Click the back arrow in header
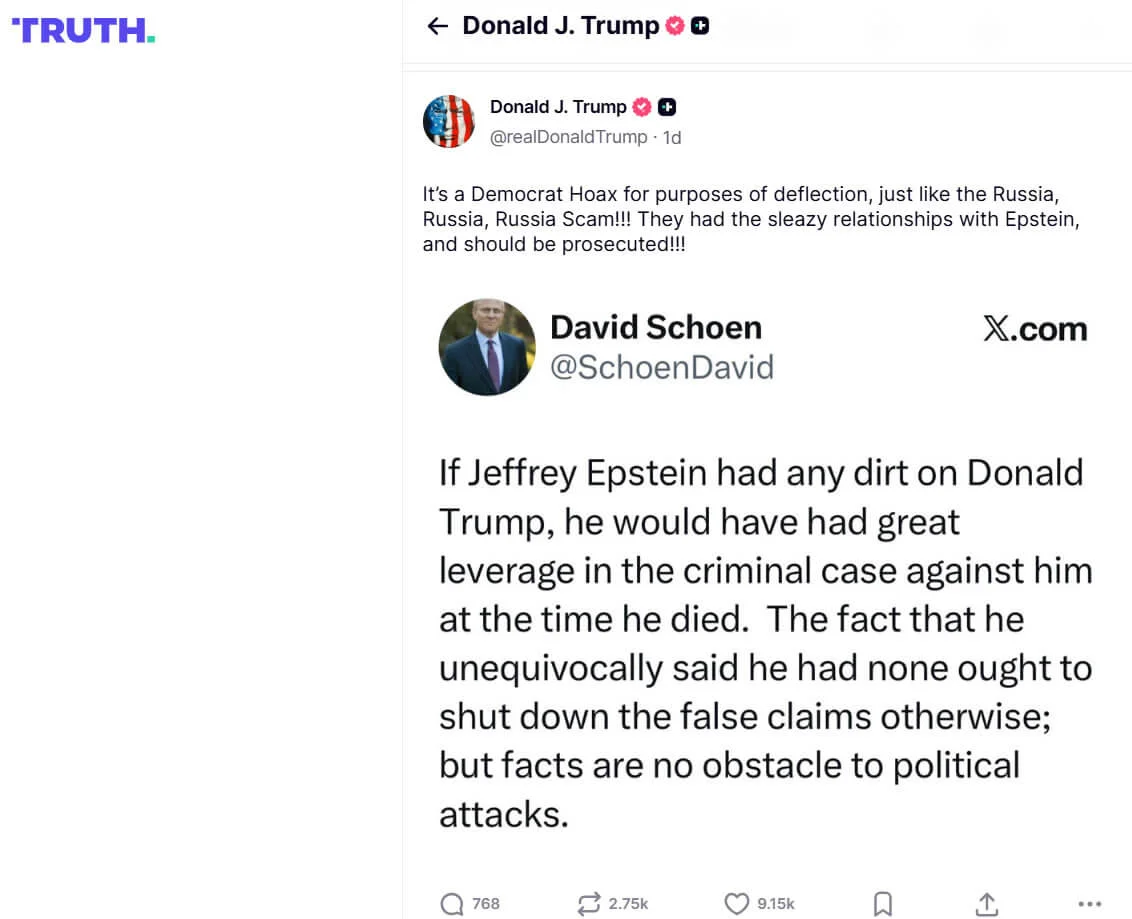The height and width of the screenshot is (919, 1132). tap(437, 27)
